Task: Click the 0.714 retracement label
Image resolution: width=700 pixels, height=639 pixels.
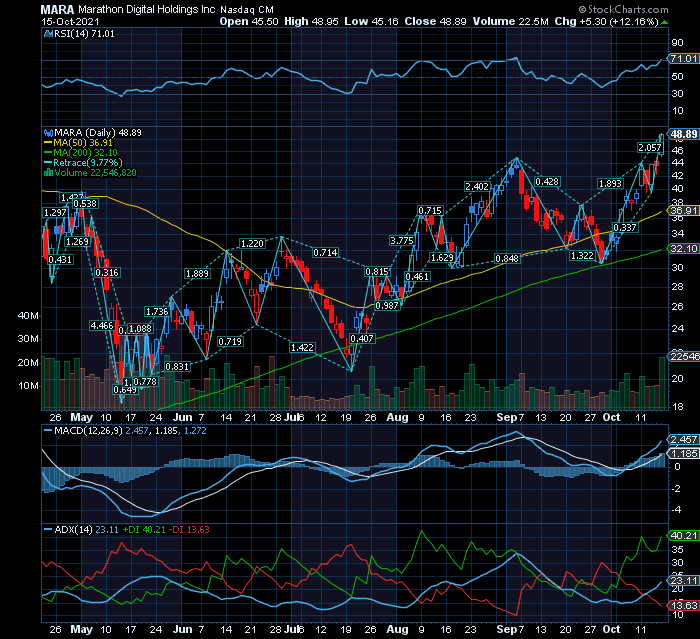Action: 325,253
